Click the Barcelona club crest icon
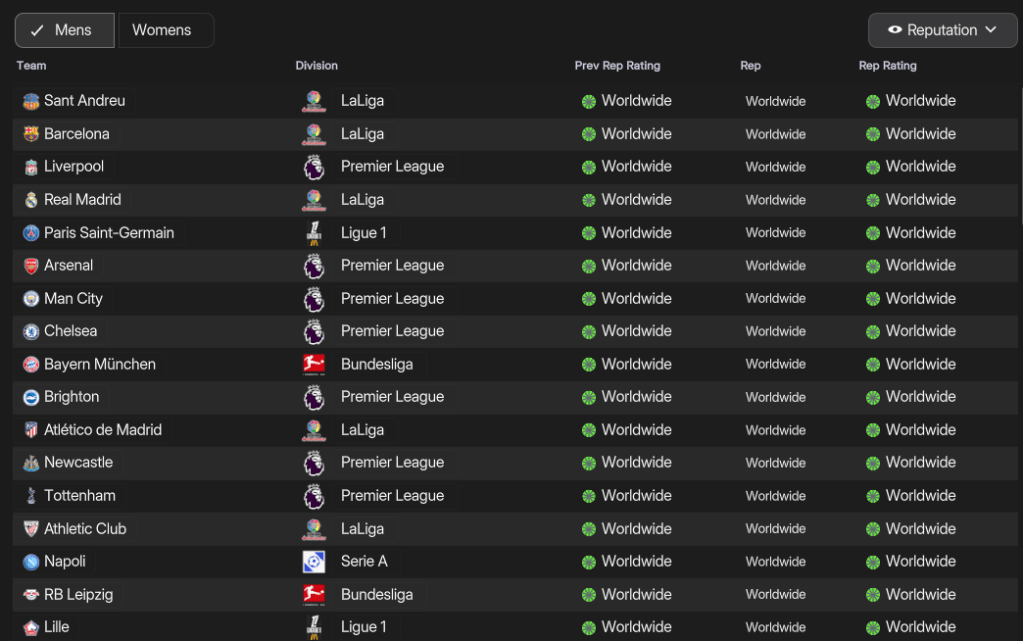Viewport: 1023px width, 641px height. tap(31, 134)
